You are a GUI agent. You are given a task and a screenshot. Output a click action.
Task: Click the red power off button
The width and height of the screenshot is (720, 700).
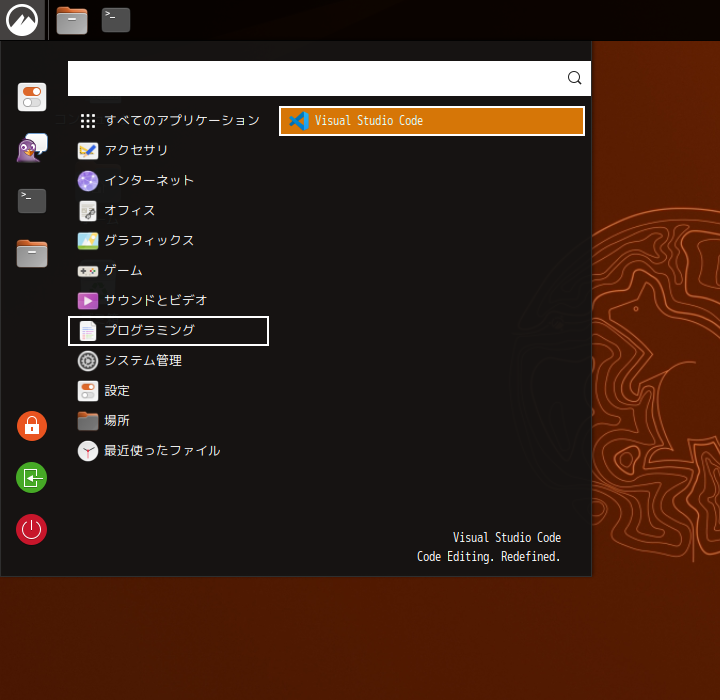coord(32,529)
